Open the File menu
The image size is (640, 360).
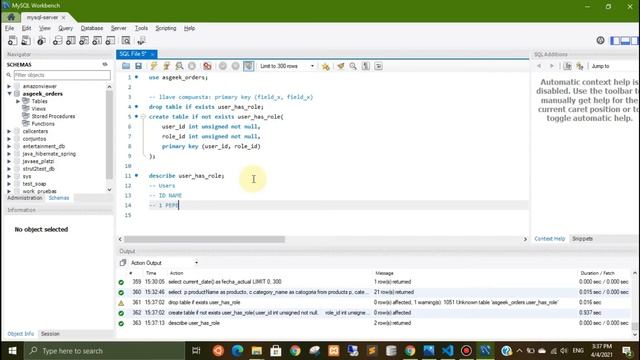[9, 28]
